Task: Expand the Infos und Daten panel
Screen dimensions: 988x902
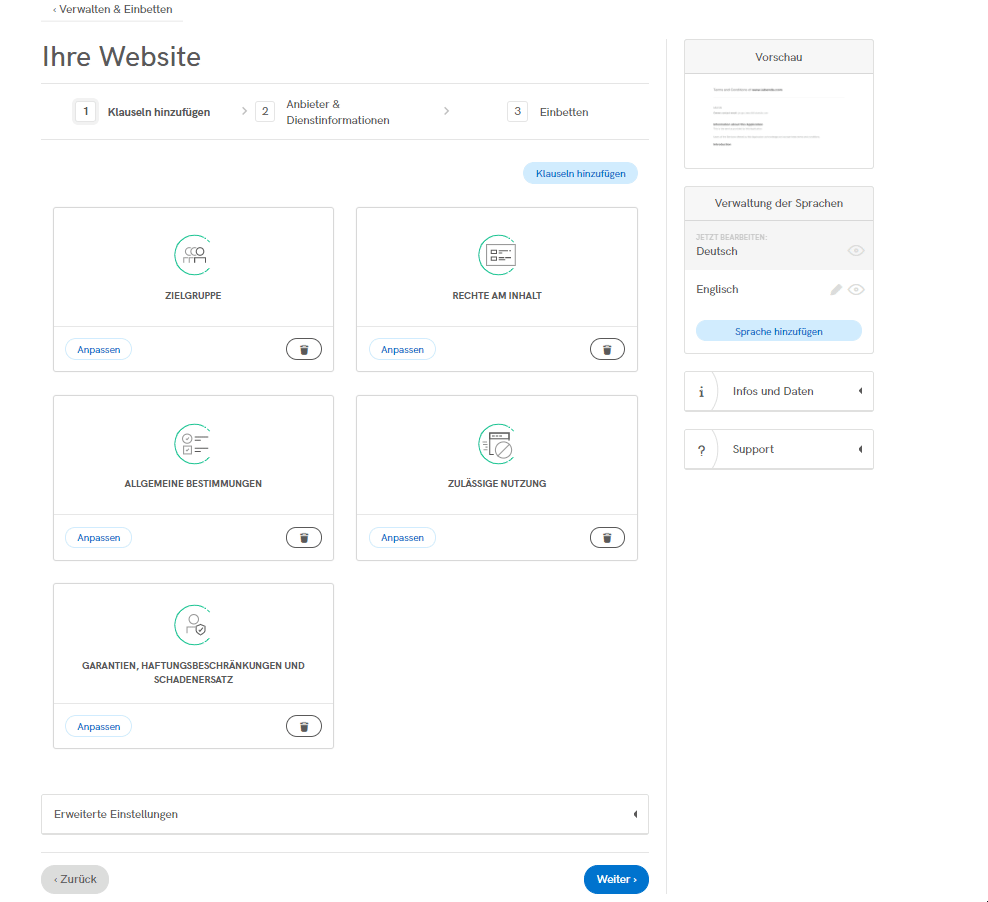Action: pos(778,391)
